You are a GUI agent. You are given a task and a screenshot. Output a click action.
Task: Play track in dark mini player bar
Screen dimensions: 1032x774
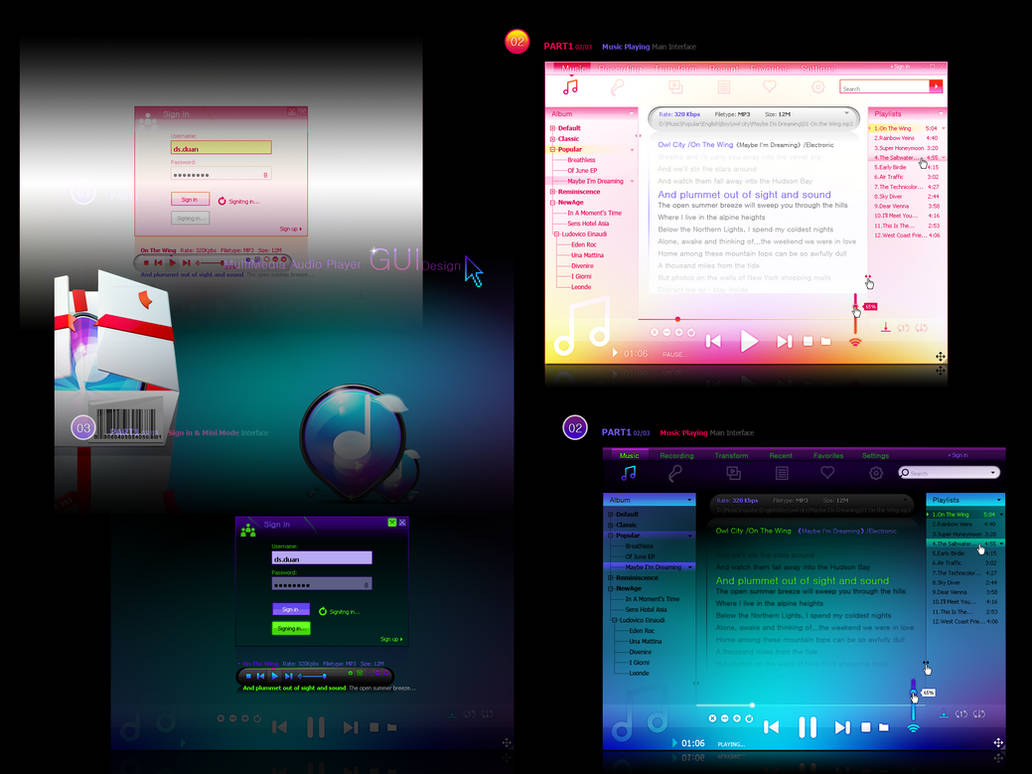(x=274, y=675)
